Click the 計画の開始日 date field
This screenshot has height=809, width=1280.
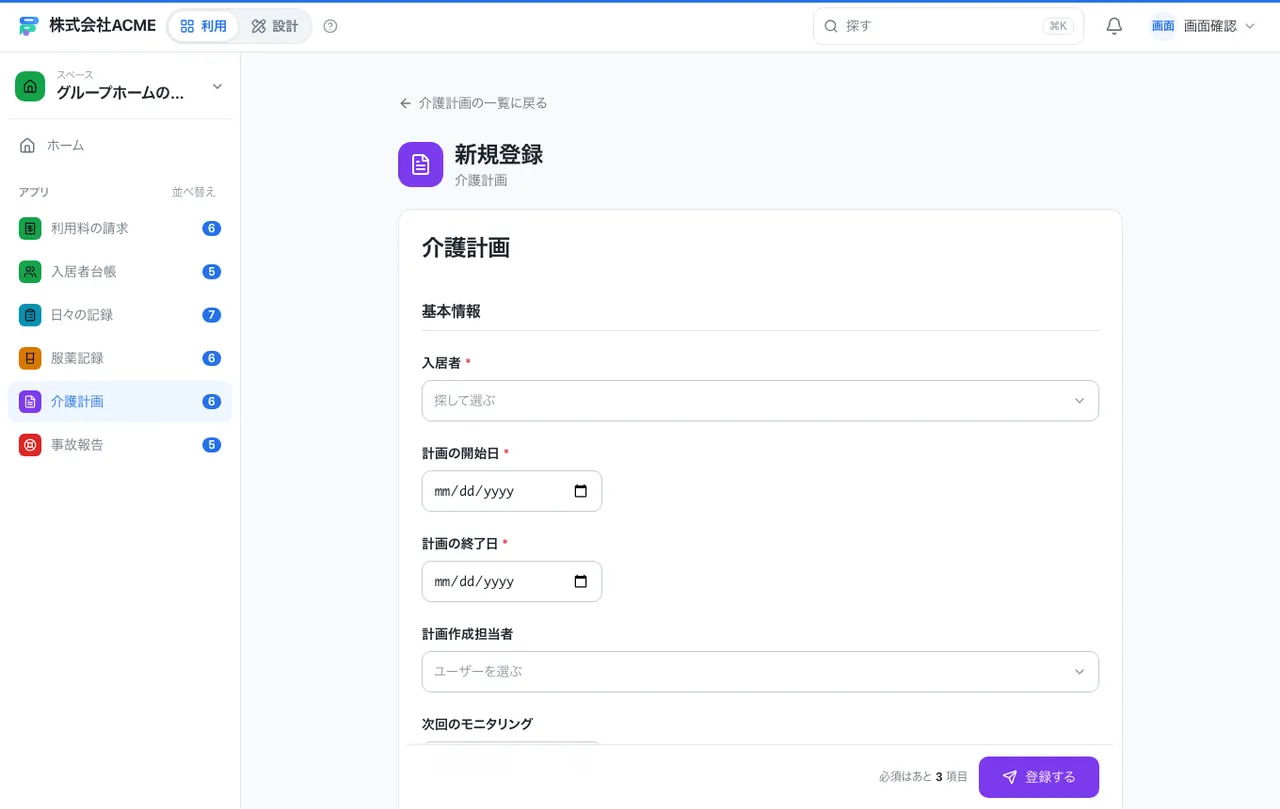tap(512, 491)
